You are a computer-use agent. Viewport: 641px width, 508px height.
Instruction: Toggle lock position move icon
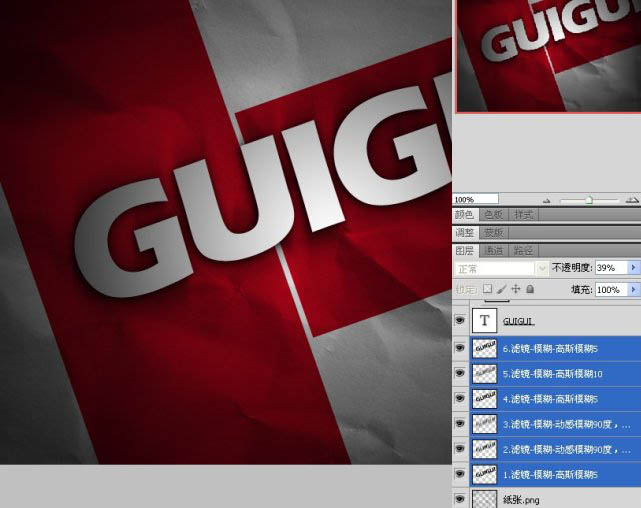(x=516, y=289)
